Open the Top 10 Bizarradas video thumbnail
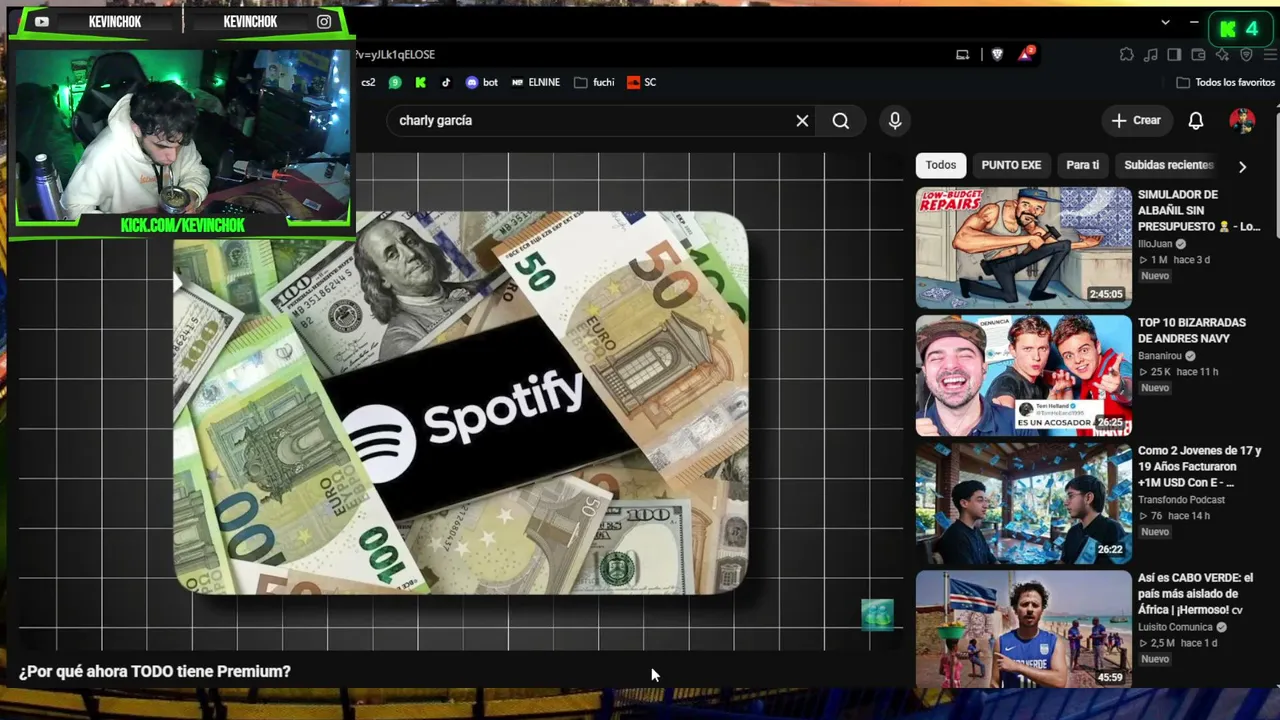The height and width of the screenshot is (720, 1280). 1024,375
